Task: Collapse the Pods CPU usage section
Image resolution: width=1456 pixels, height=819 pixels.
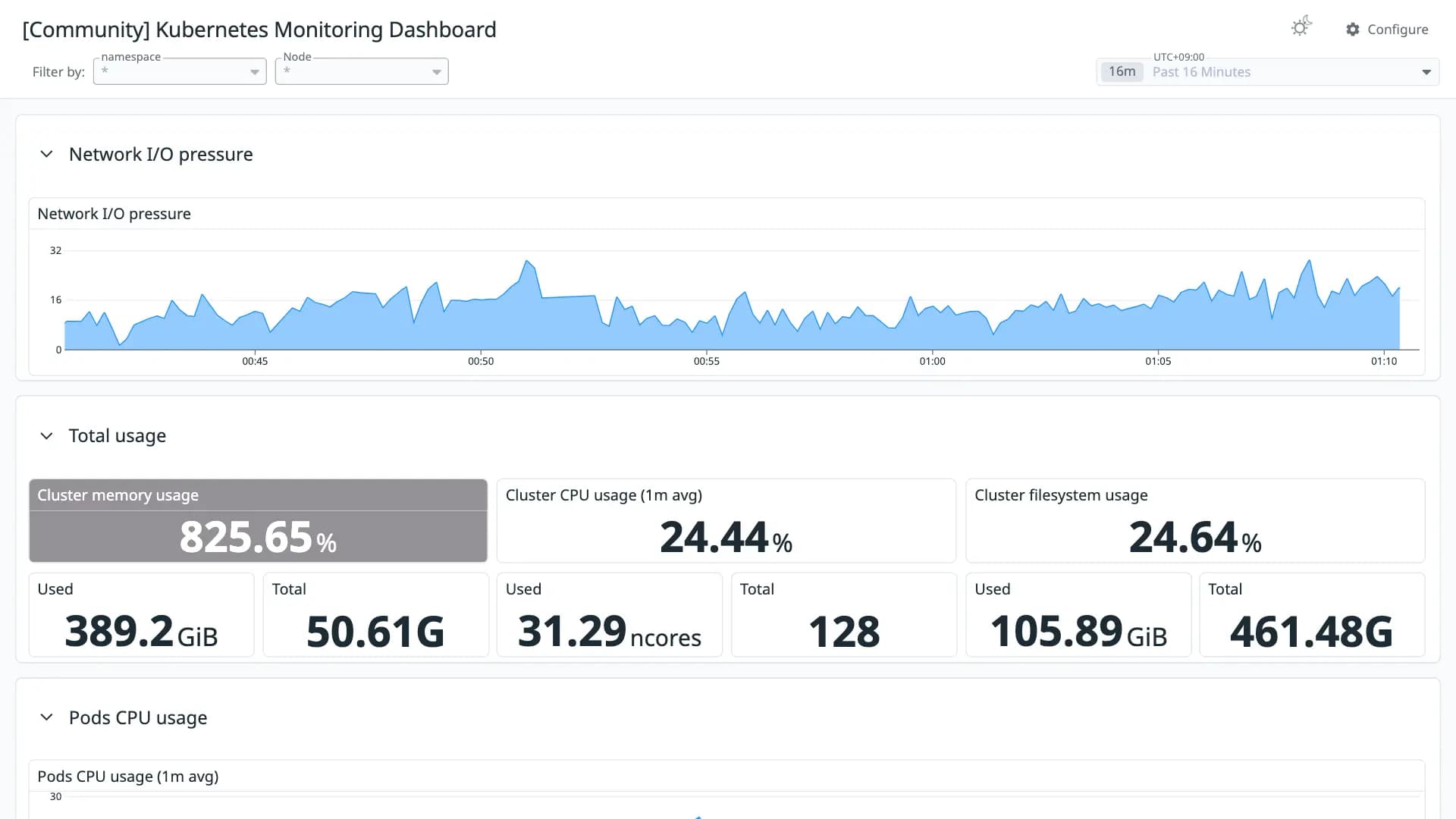Action: 46,717
